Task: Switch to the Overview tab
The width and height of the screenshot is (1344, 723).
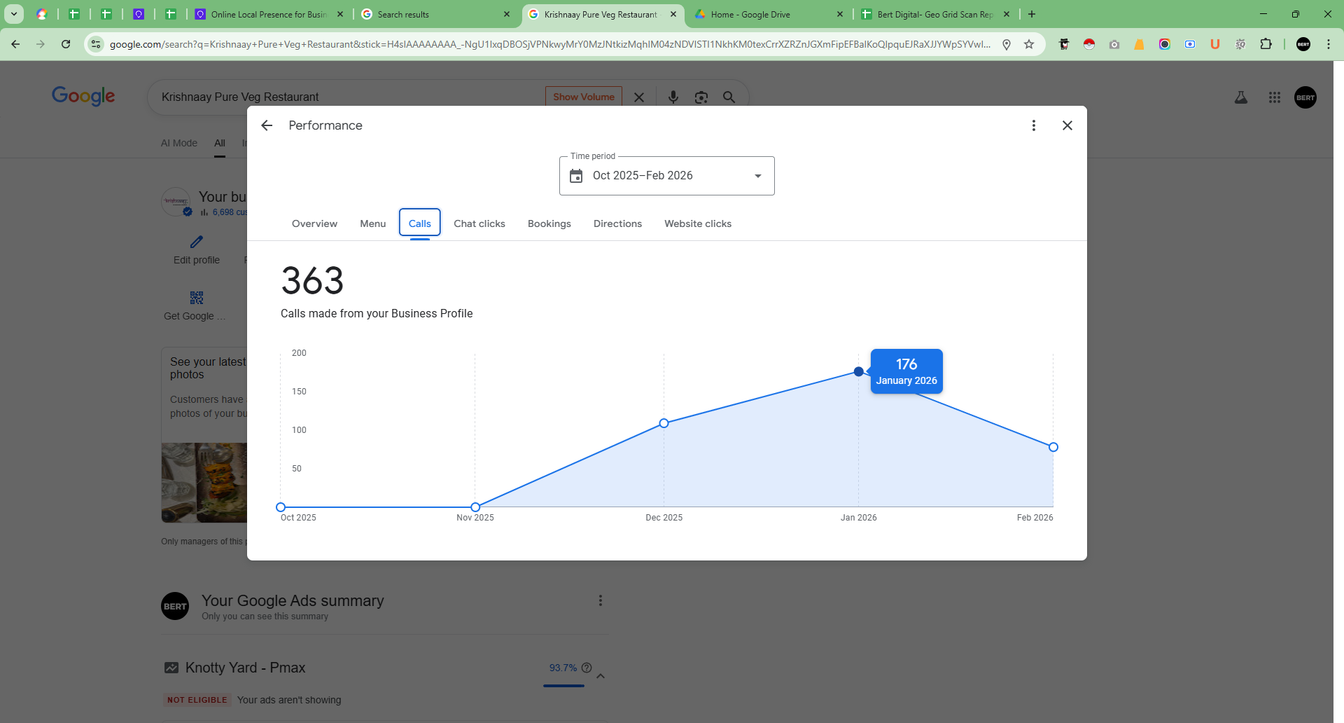Action: coord(315,224)
